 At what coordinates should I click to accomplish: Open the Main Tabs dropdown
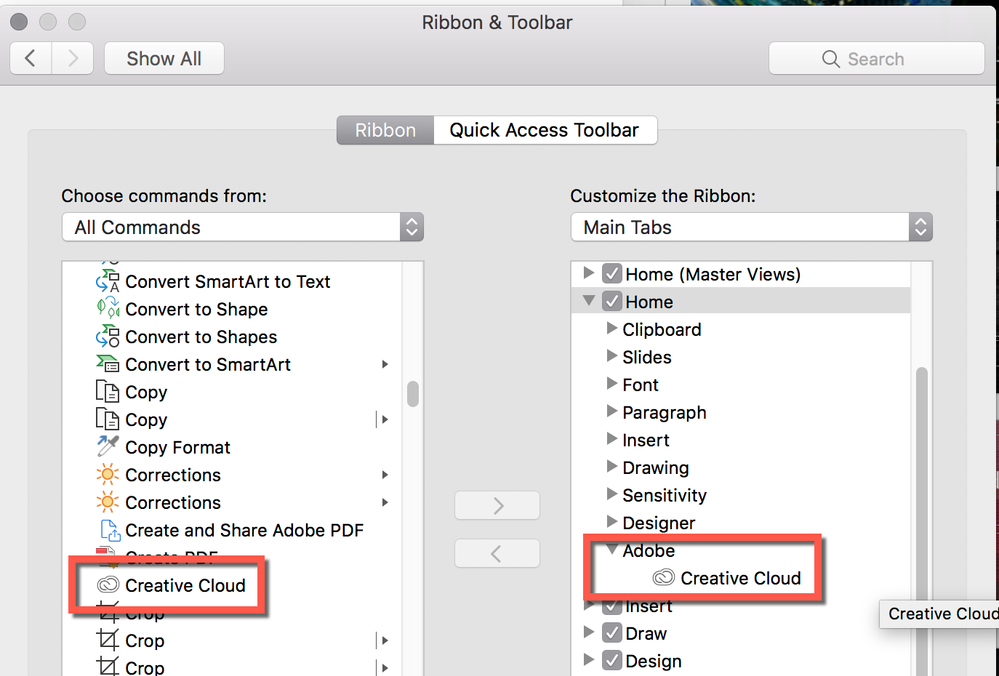pos(751,227)
